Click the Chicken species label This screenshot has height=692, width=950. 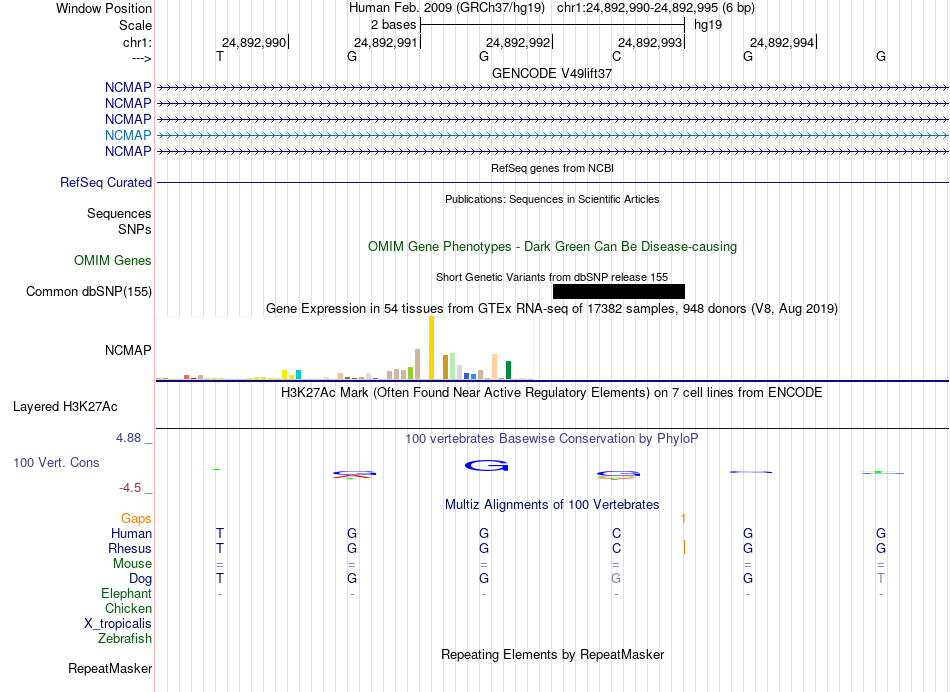tap(128, 608)
